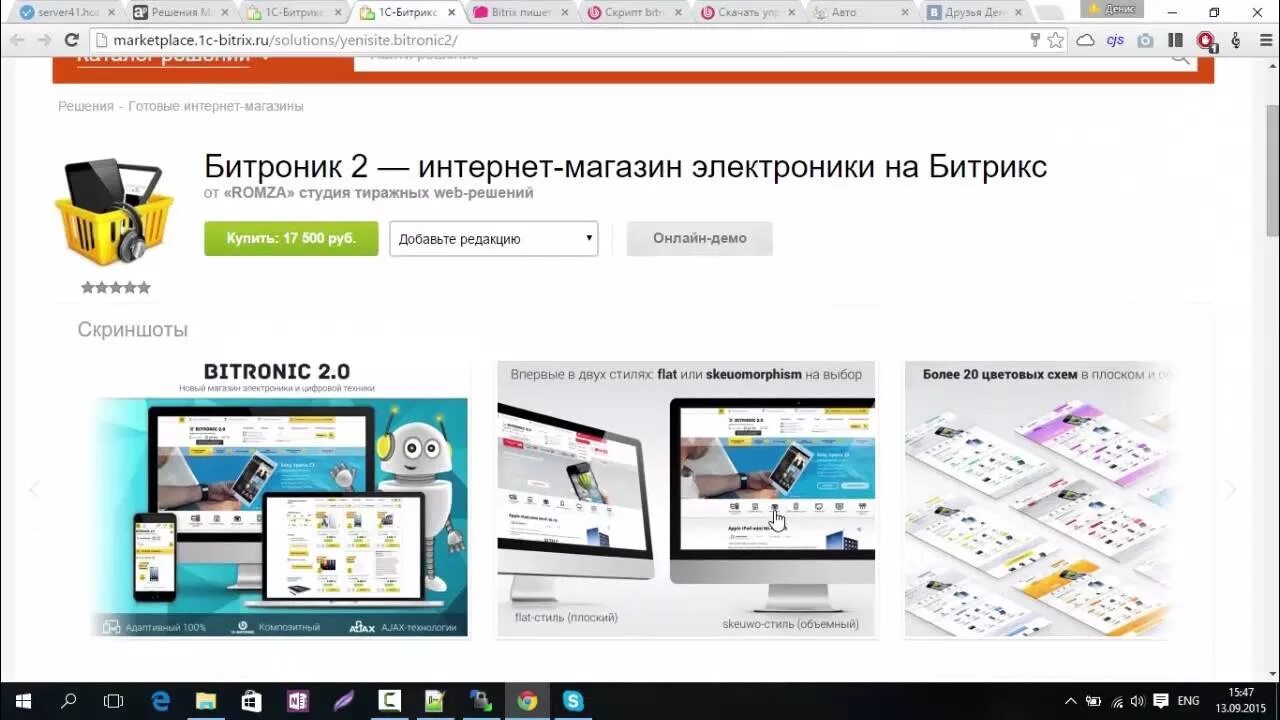
Task: Open Windows Store from the taskbar
Action: (252, 701)
